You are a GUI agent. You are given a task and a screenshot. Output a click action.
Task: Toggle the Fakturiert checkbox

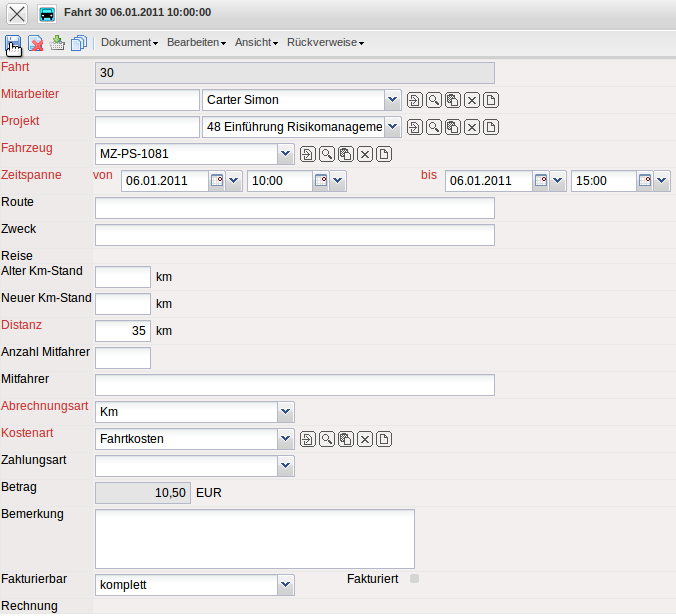(415, 578)
